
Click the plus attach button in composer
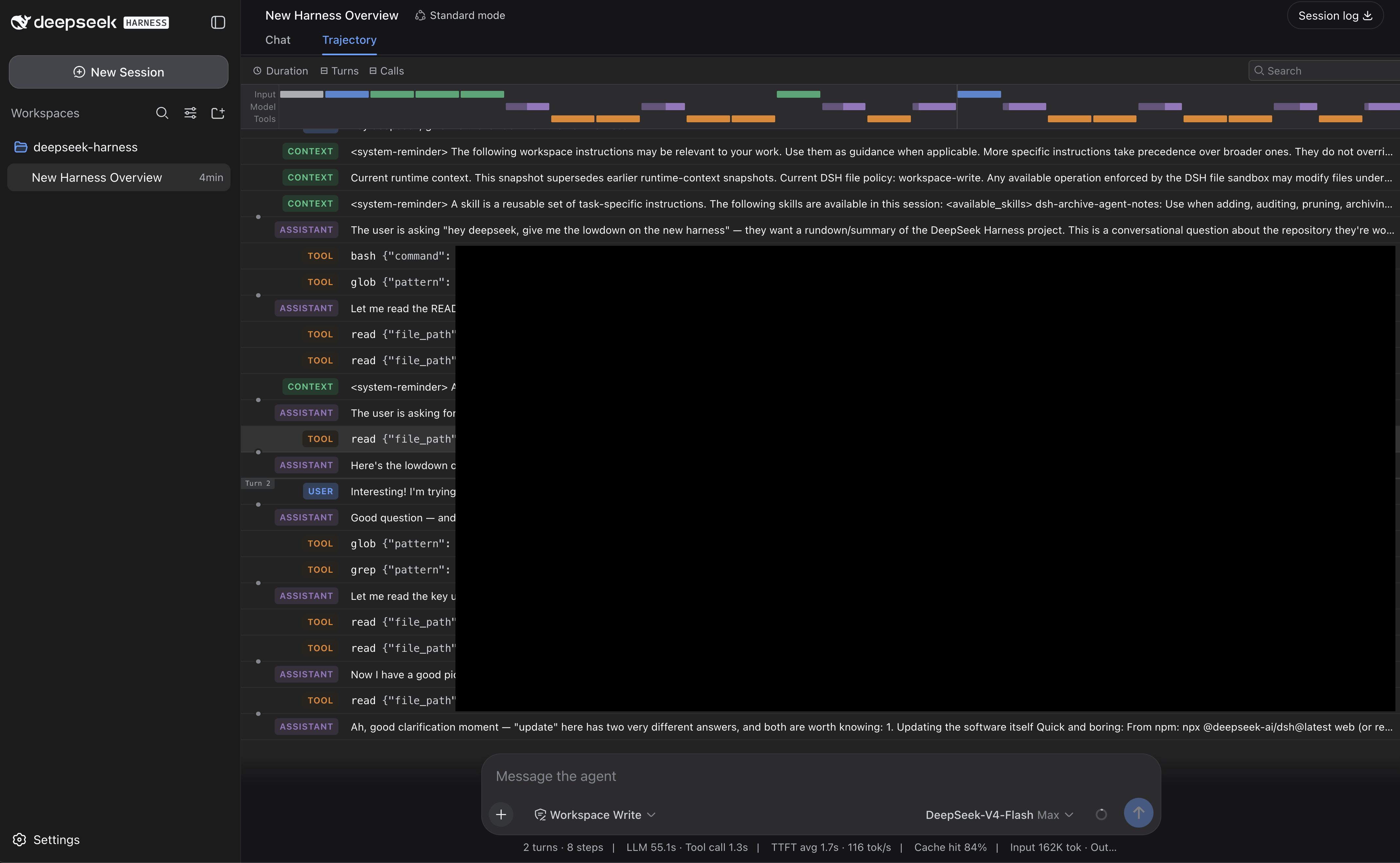tap(501, 815)
